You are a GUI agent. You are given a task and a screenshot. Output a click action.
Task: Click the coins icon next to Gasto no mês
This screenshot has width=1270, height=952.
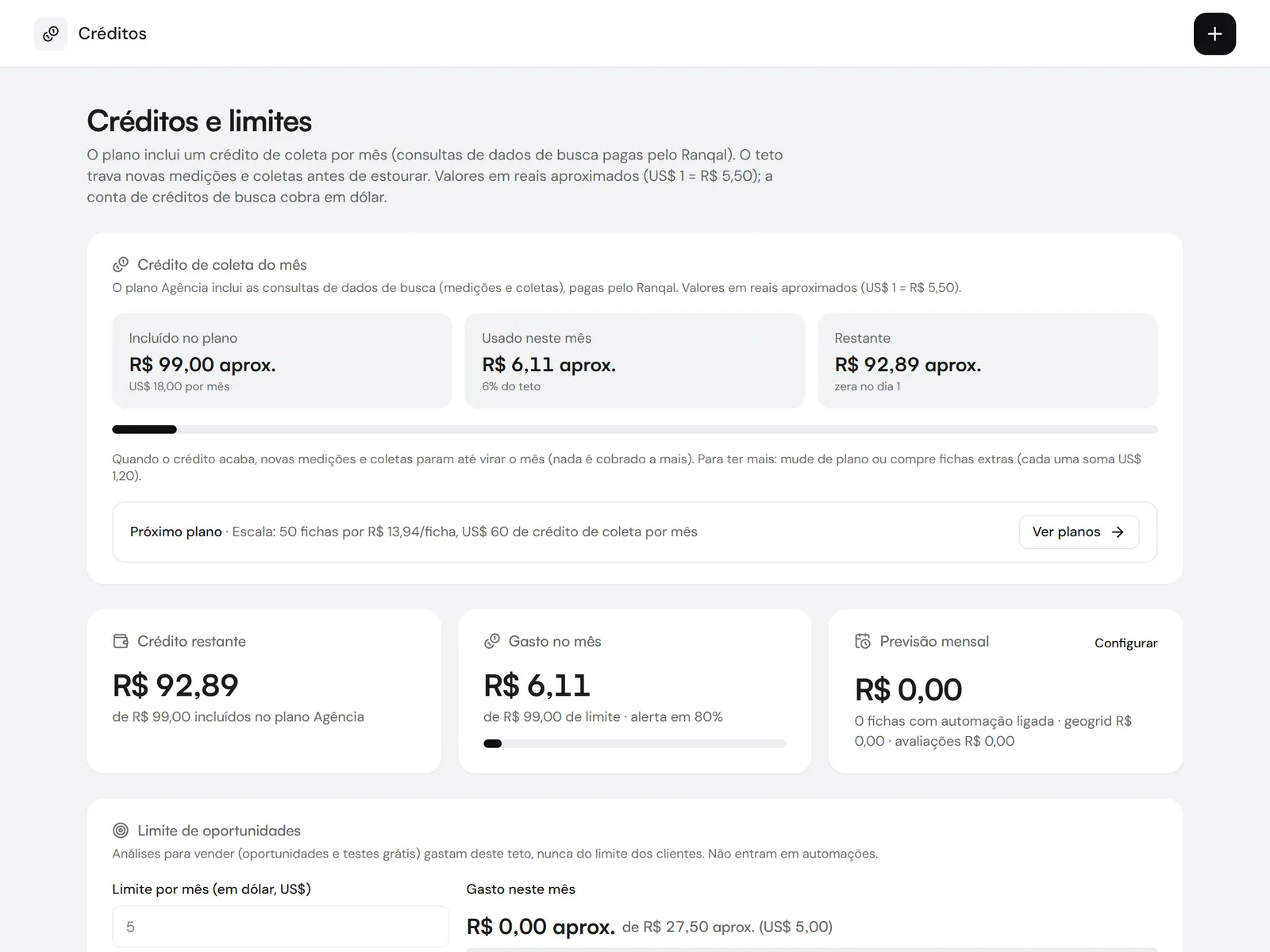[x=492, y=641]
